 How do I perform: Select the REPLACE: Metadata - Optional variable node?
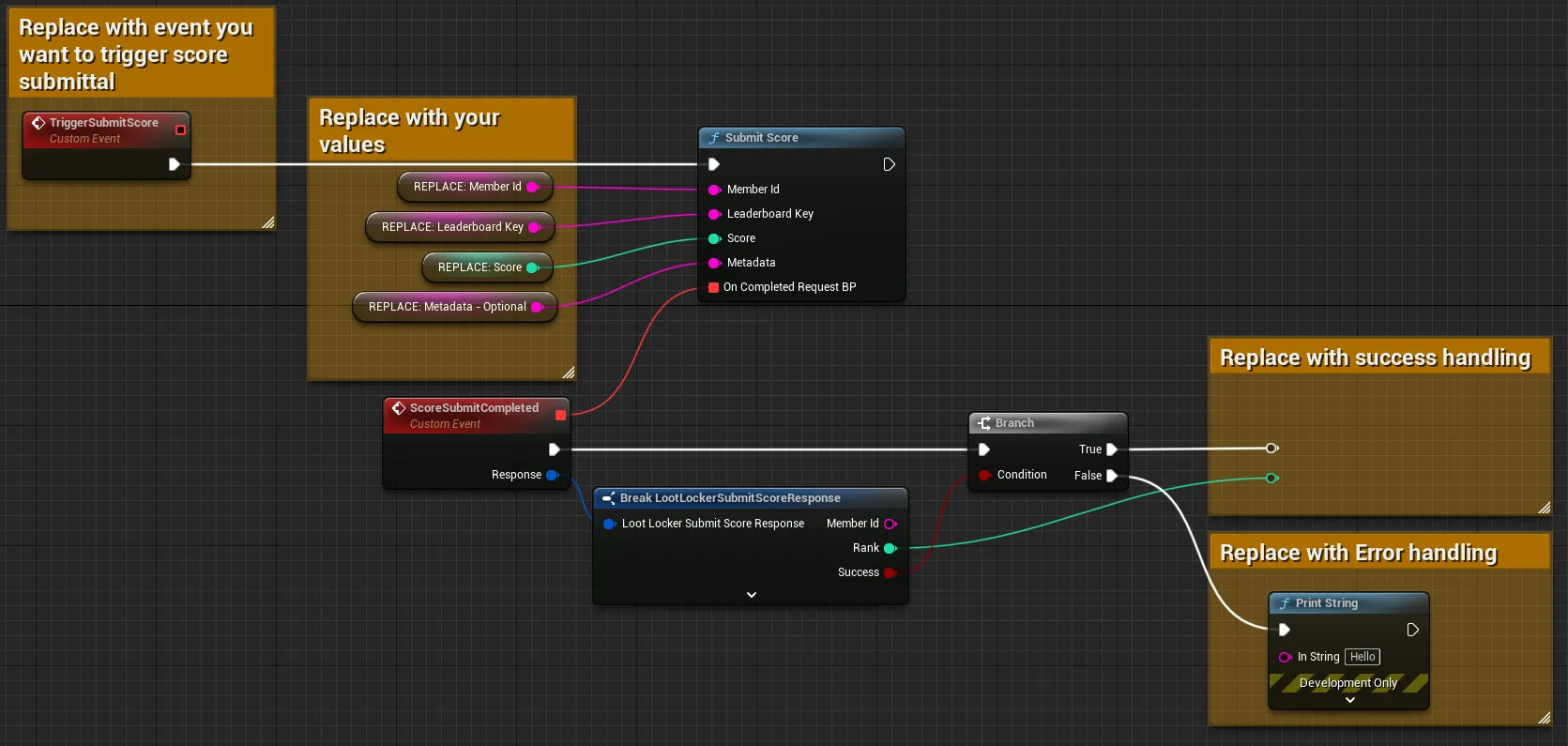(x=455, y=307)
